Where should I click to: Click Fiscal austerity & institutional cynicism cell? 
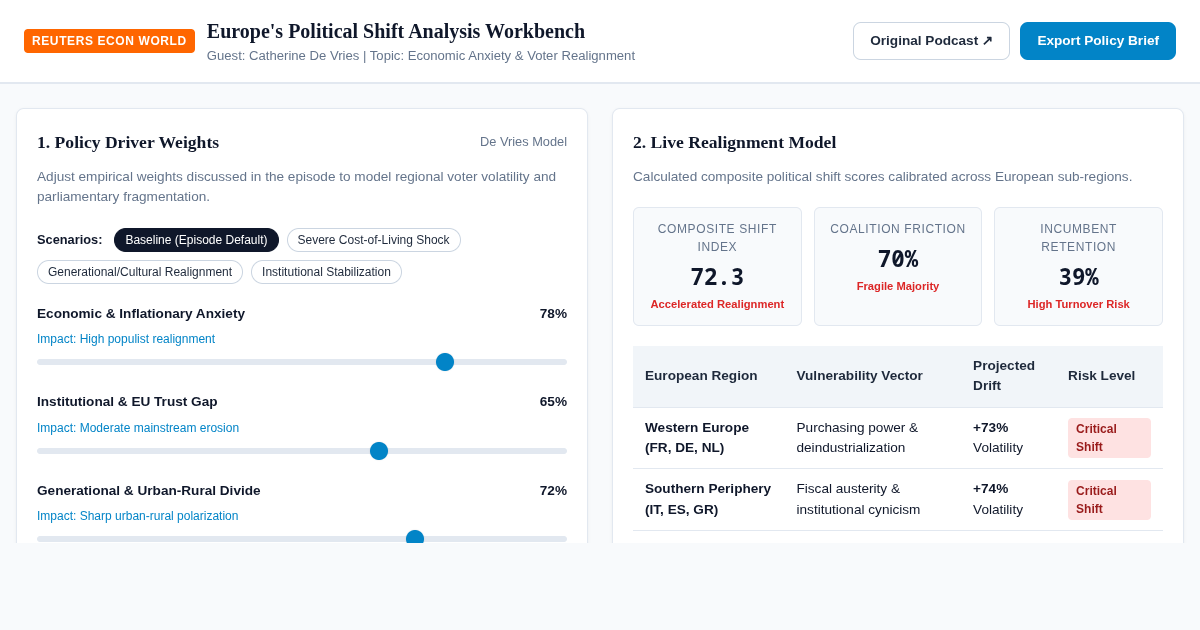859,499
